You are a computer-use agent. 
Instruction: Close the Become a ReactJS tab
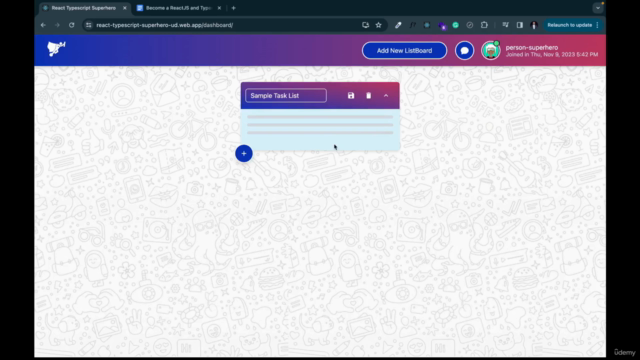(x=219, y=8)
